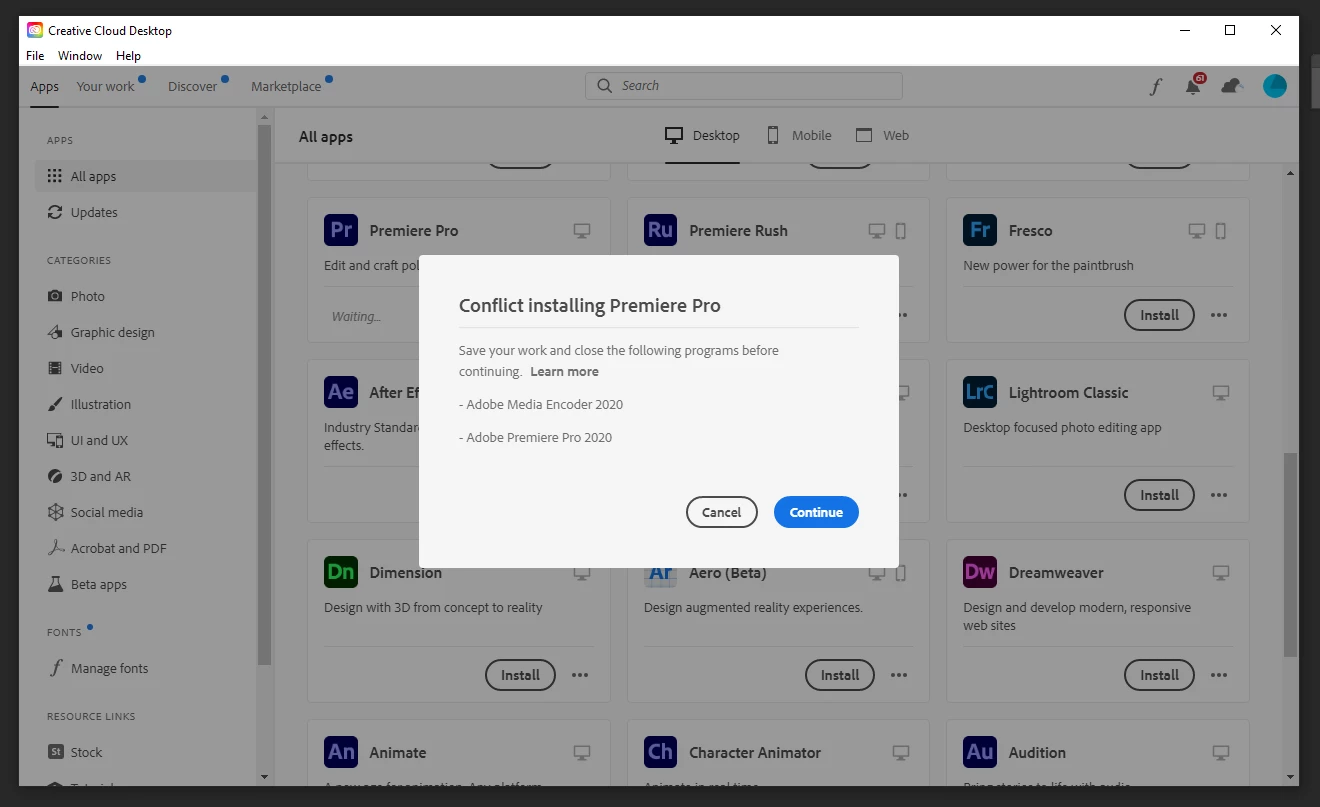Viewport: 1320px width, 807px height.
Task: Show Desktop apps tab
Action: [703, 136]
